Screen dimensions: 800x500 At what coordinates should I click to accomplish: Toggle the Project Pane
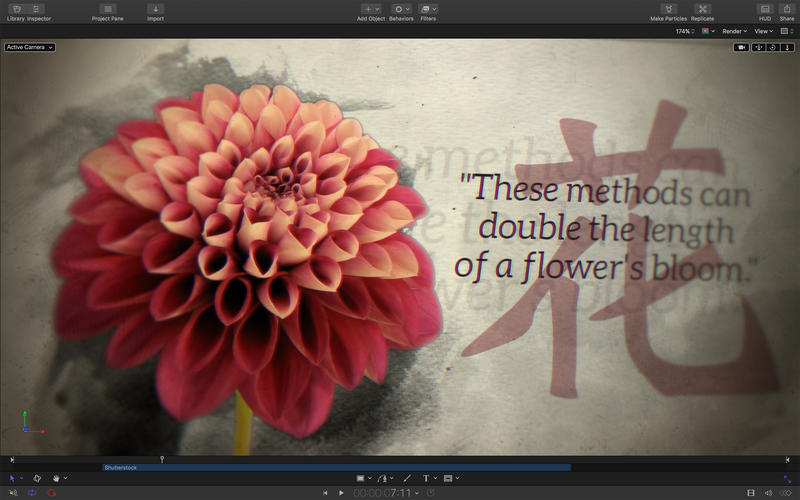(x=108, y=9)
